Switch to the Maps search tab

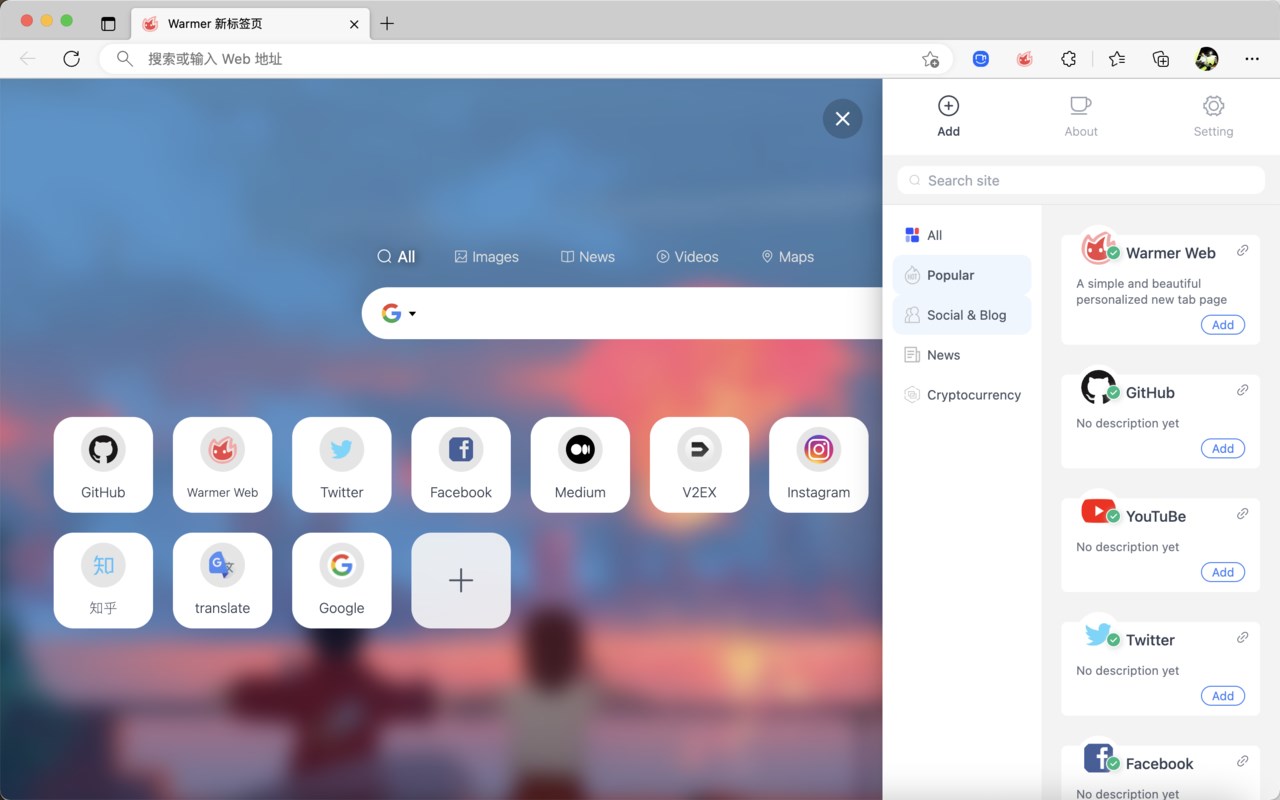tap(788, 257)
